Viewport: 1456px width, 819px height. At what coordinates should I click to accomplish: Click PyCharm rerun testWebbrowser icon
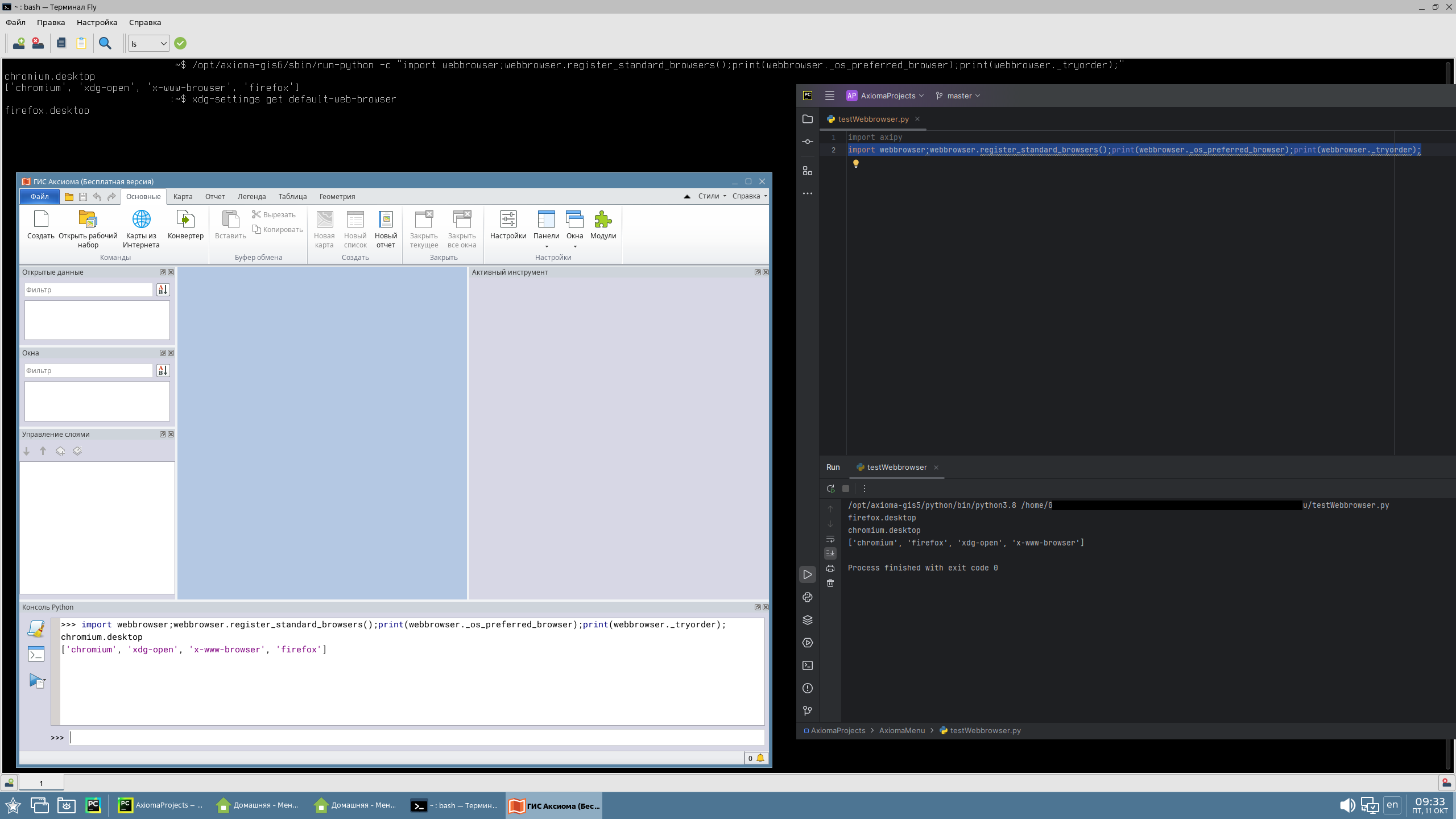click(x=830, y=489)
